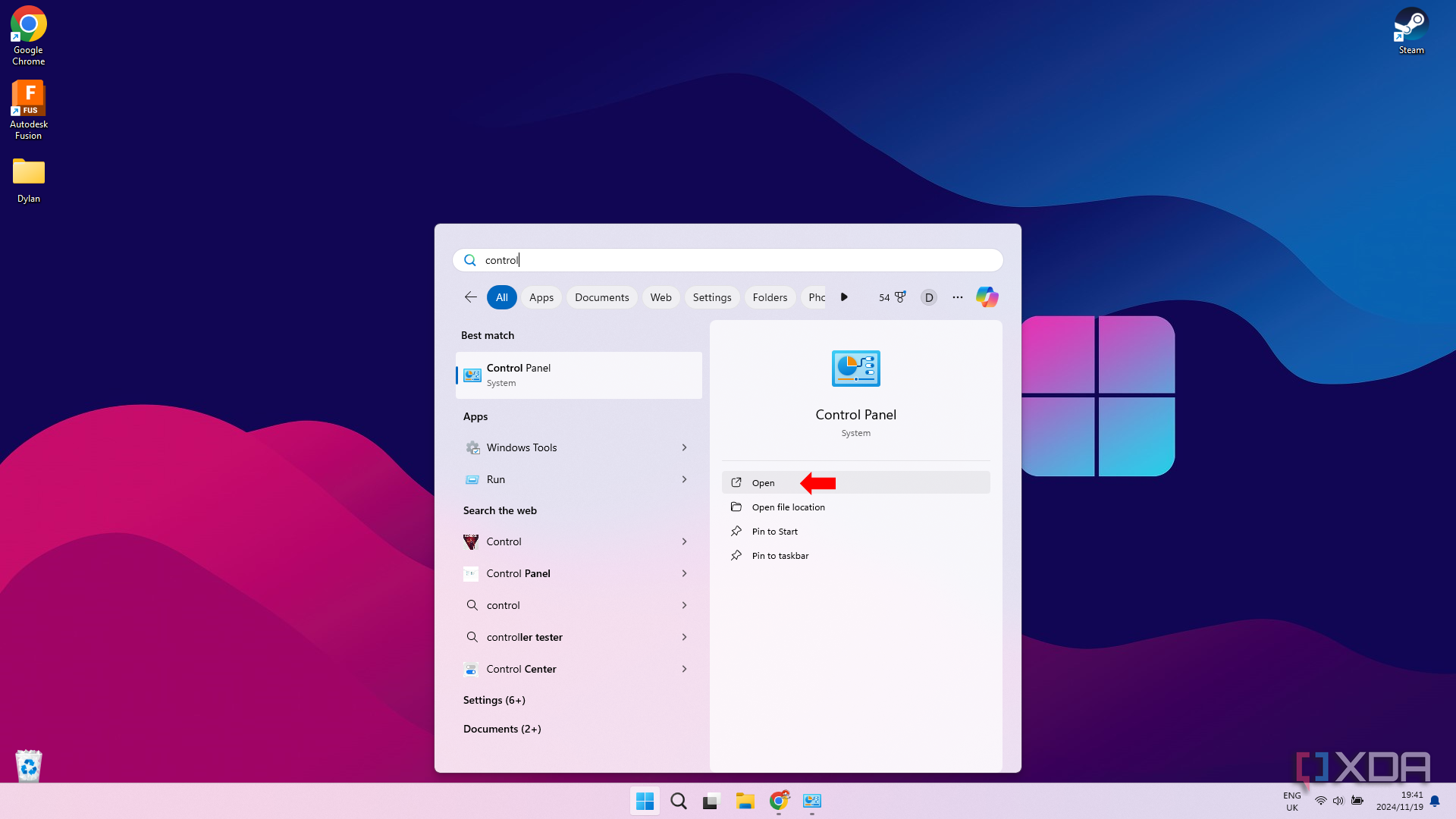Open the account profile icon marked D
This screenshot has width=1456, height=819.
928,297
